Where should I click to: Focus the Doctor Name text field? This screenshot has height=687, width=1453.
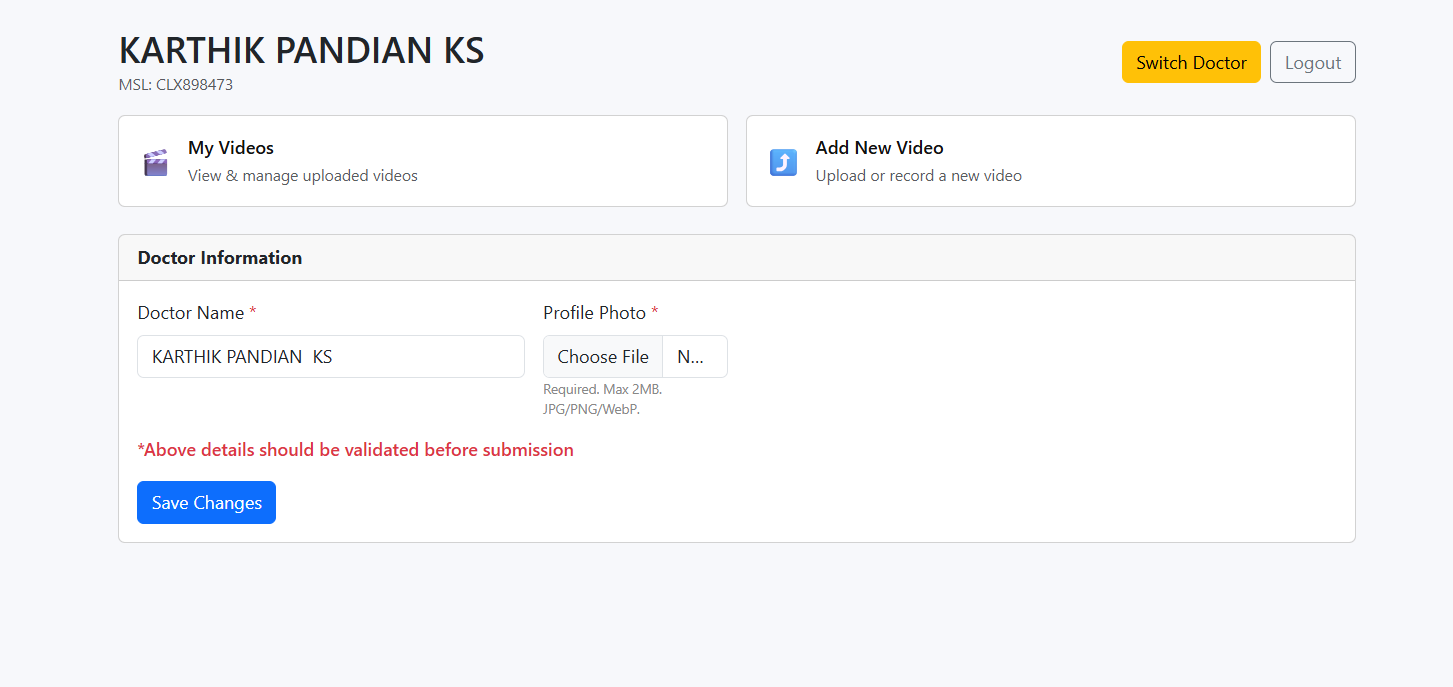coord(330,357)
